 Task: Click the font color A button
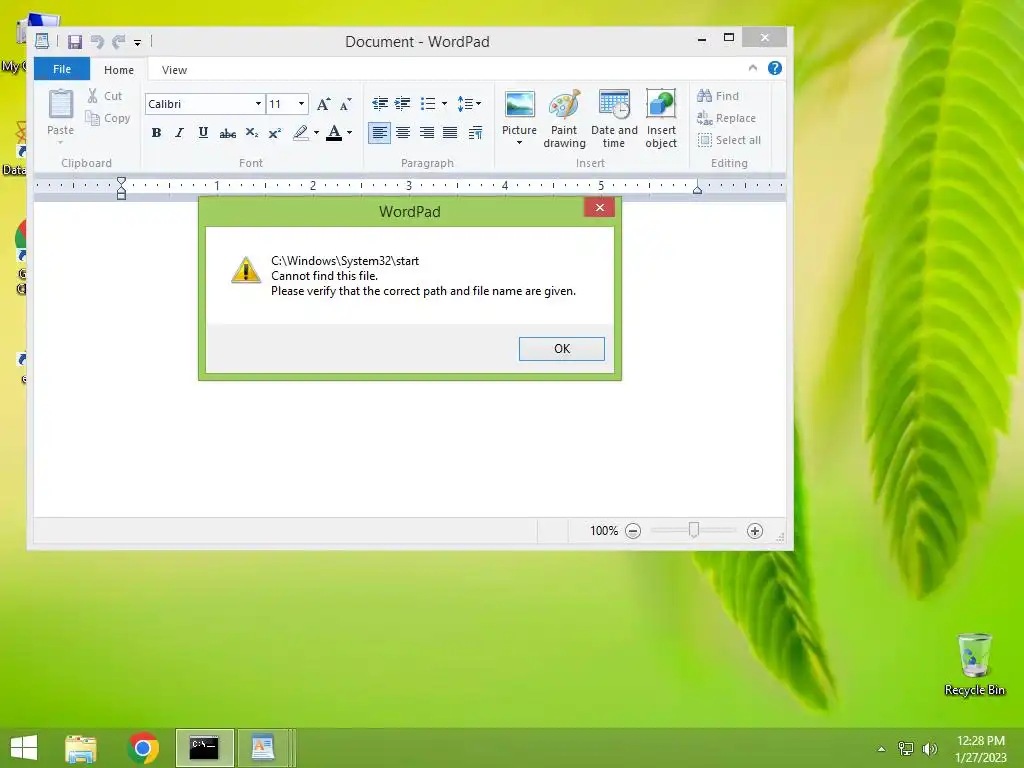[x=334, y=133]
